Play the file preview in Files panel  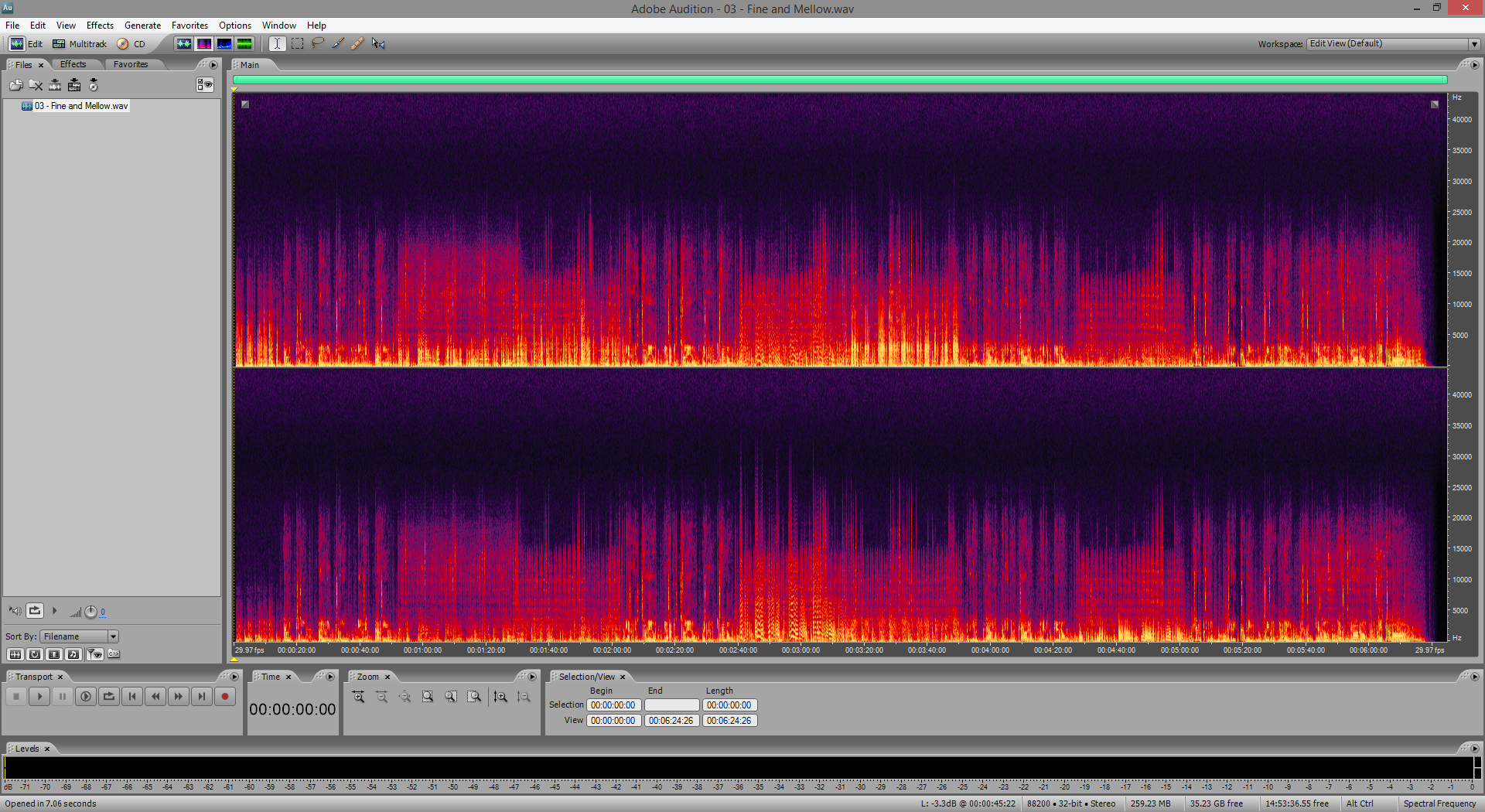[54, 611]
